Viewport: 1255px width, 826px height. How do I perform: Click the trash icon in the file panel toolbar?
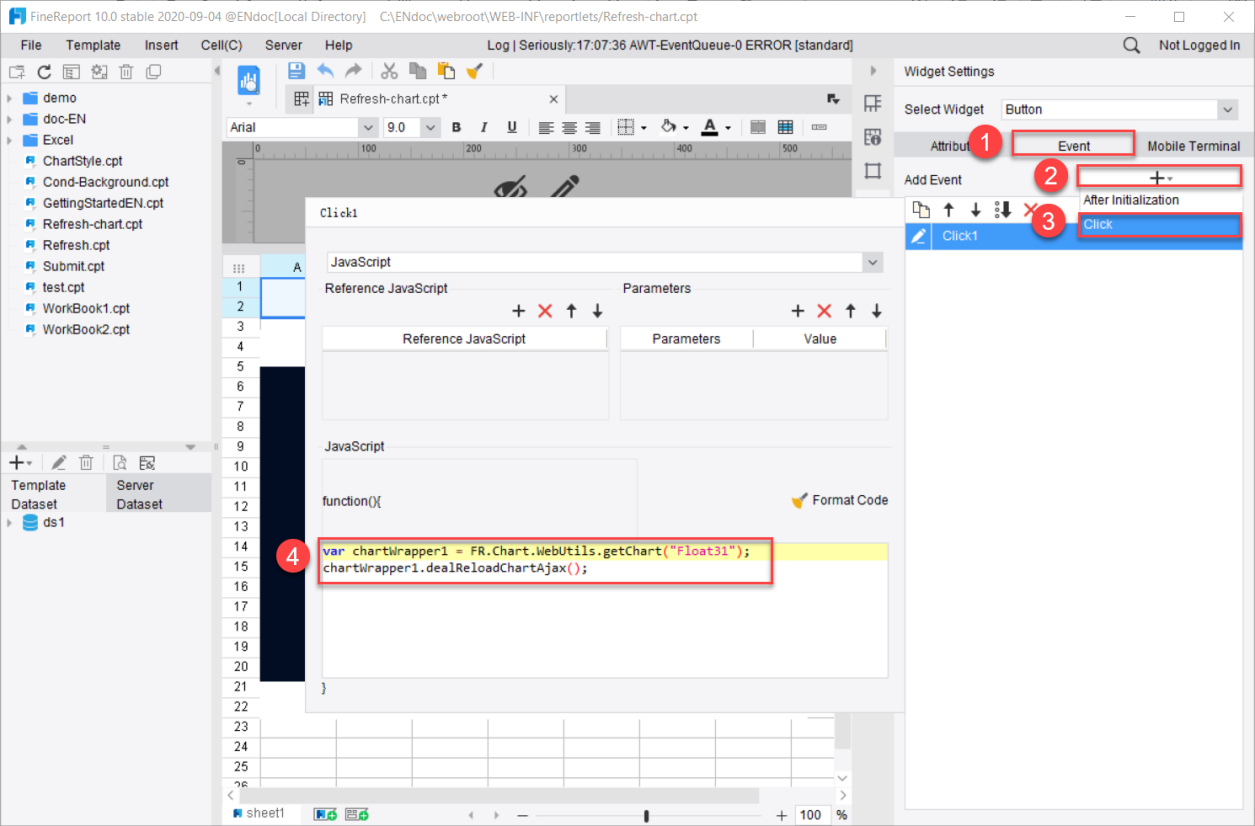click(x=126, y=71)
